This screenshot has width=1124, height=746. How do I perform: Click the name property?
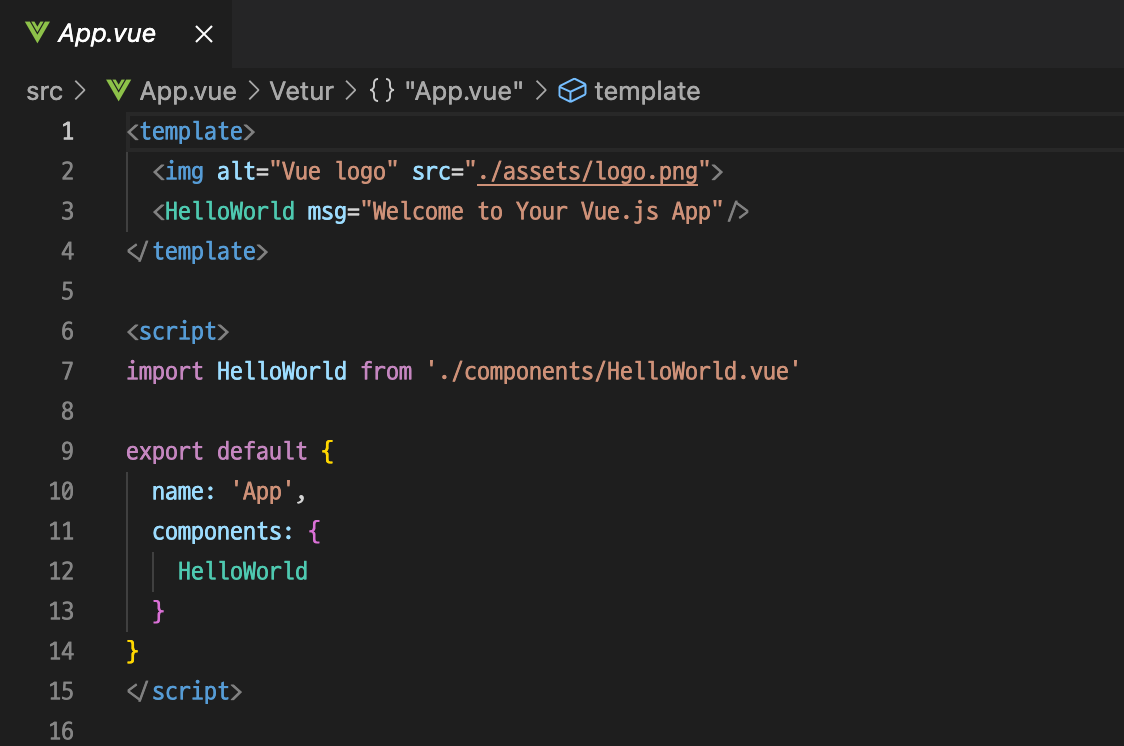pos(178,492)
